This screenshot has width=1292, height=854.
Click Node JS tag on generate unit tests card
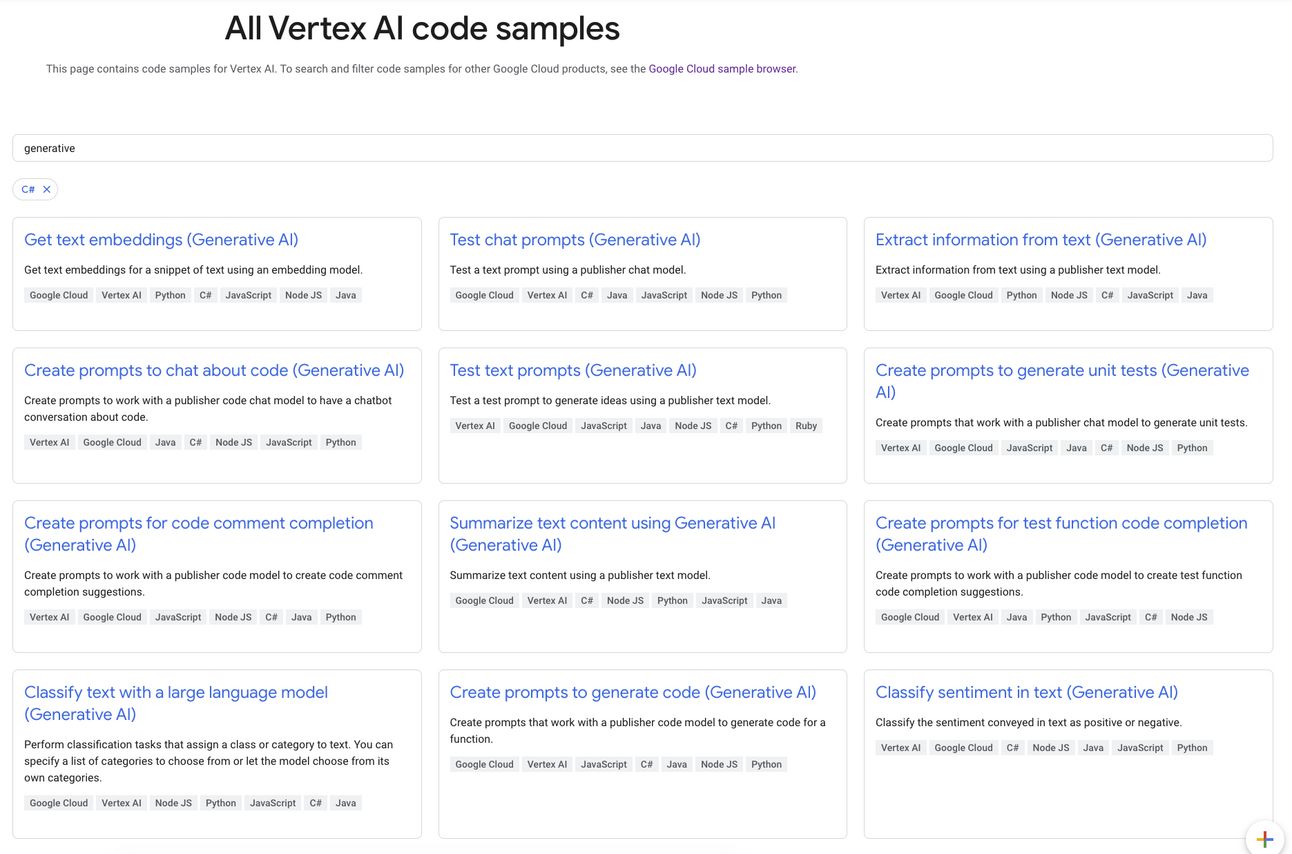[1145, 448]
